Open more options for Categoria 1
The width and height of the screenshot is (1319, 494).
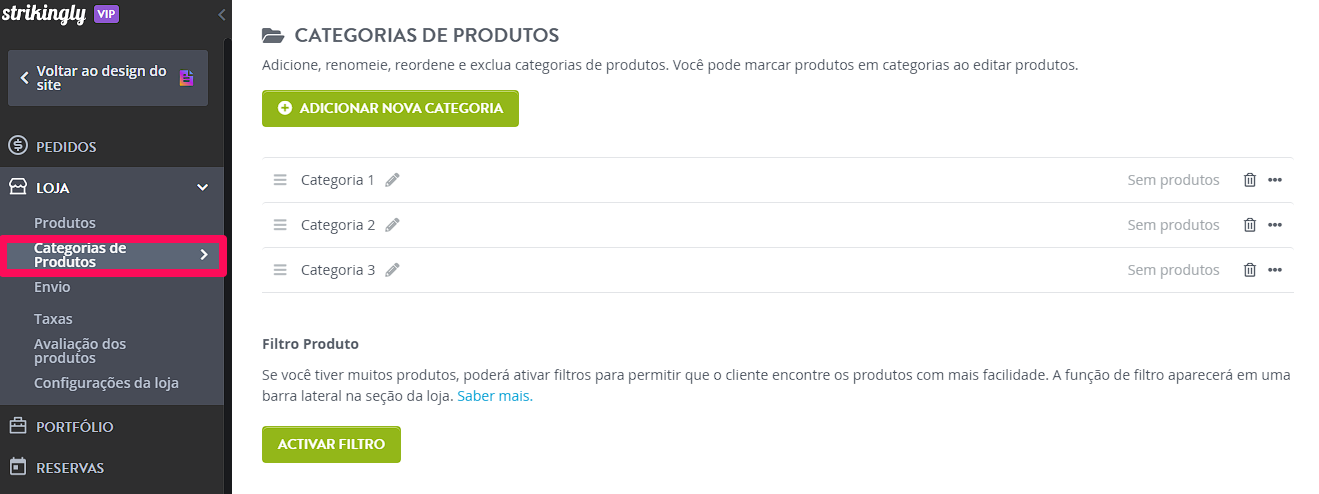pyautogui.click(x=1275, y=180)
